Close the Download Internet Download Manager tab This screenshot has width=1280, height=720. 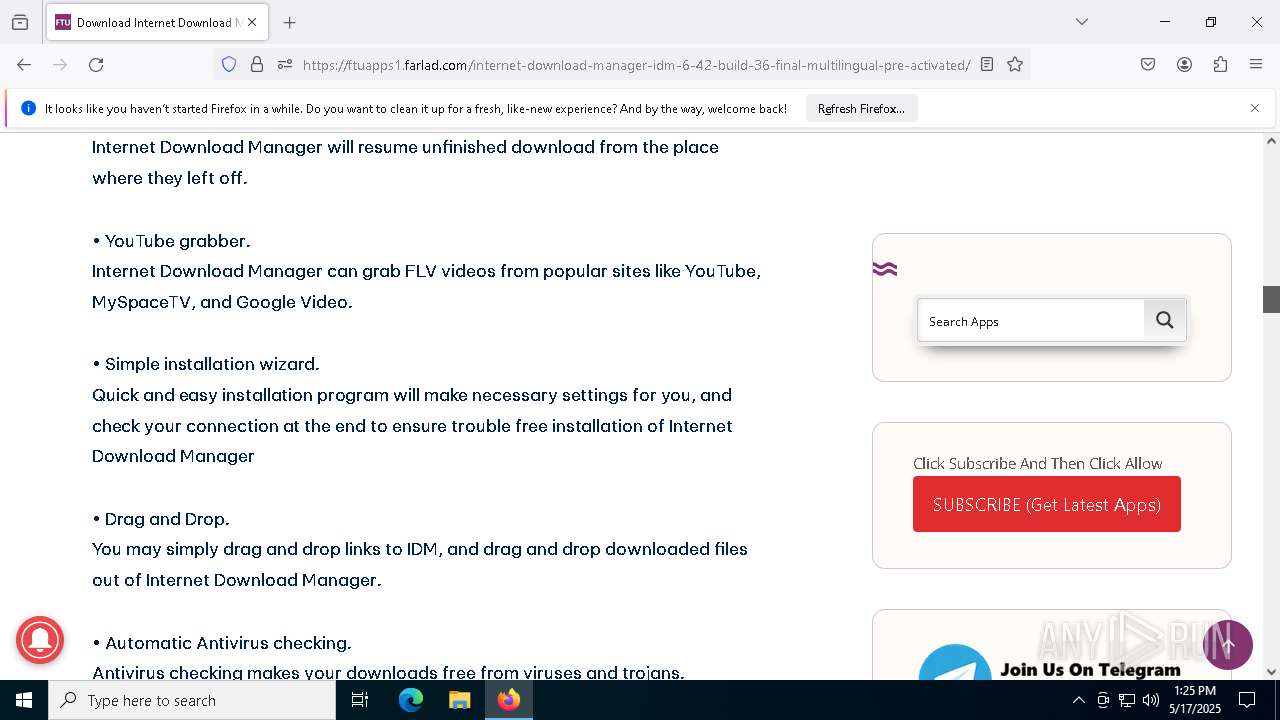[x=252, y=22]
